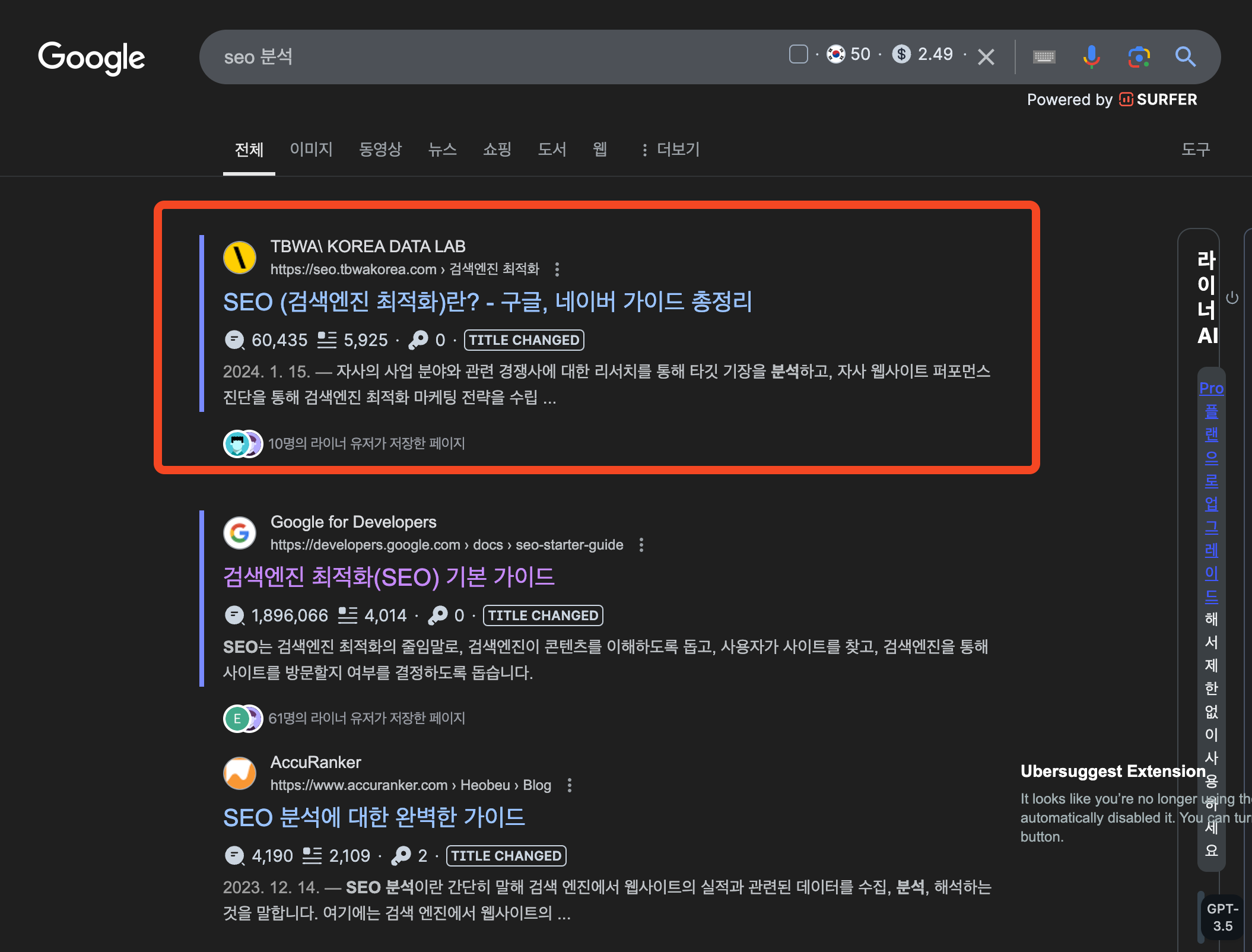Click Google Developers result traffic icon
Image resolution: width=1252 pixels, height=952 pixels.
pos(234,615)
